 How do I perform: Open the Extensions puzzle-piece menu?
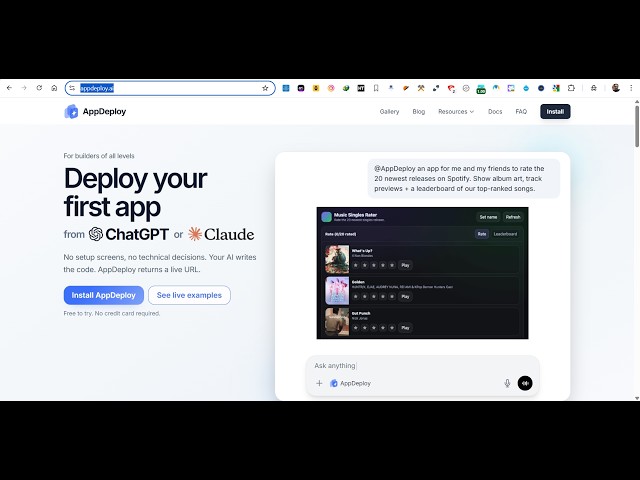click(x=571, y=88)
